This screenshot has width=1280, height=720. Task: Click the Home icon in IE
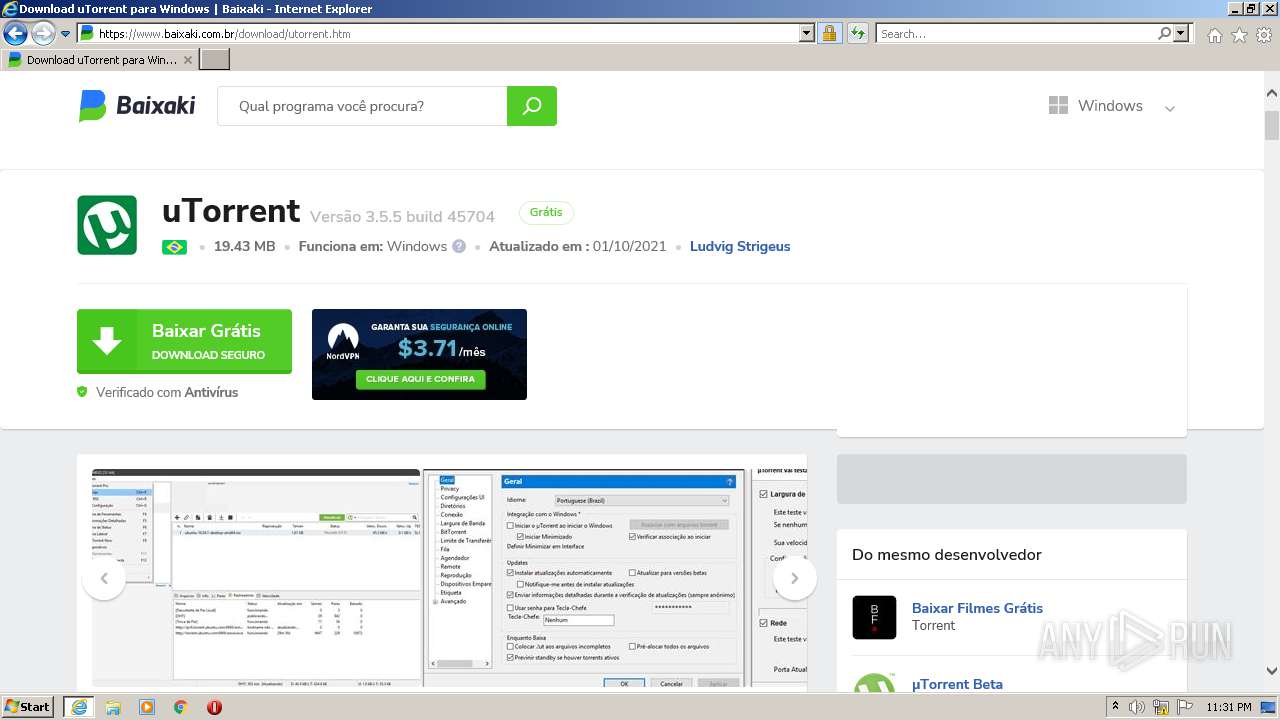(x=1214, y=35)
